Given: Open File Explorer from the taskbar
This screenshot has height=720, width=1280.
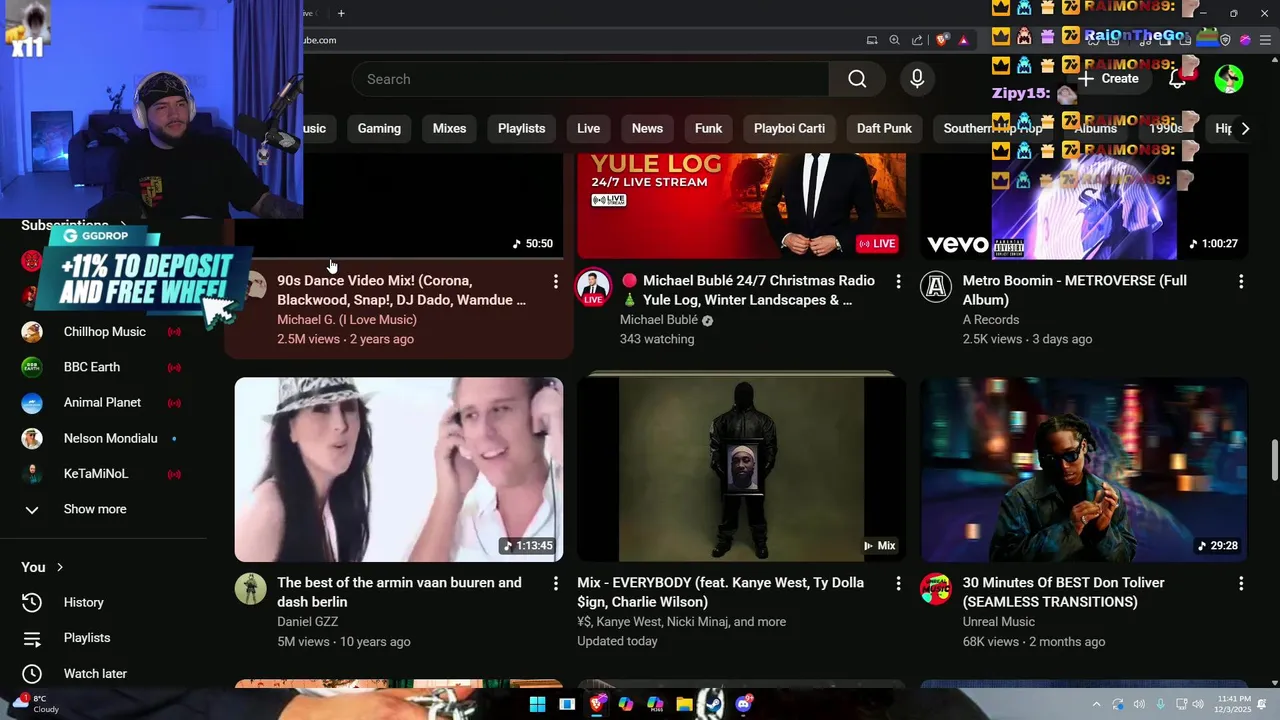Looking at the screenshot, I should point(684,704).
